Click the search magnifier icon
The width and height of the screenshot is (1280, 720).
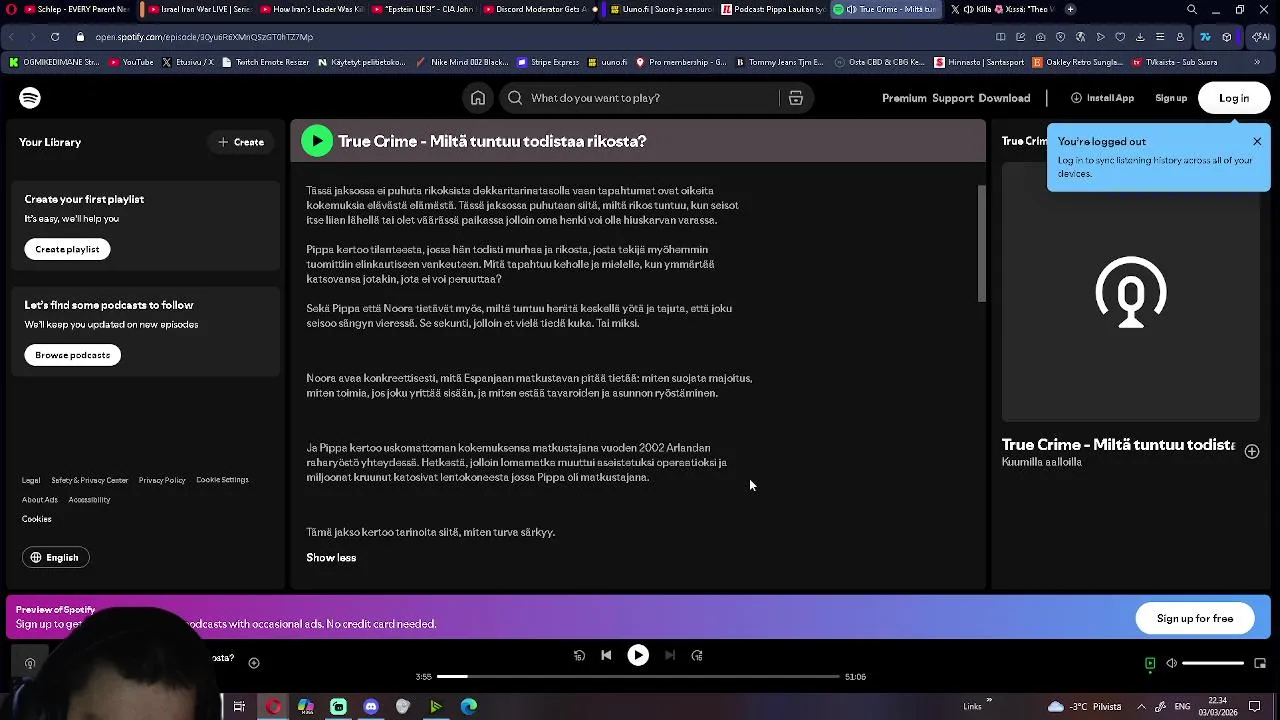point(515,98)
